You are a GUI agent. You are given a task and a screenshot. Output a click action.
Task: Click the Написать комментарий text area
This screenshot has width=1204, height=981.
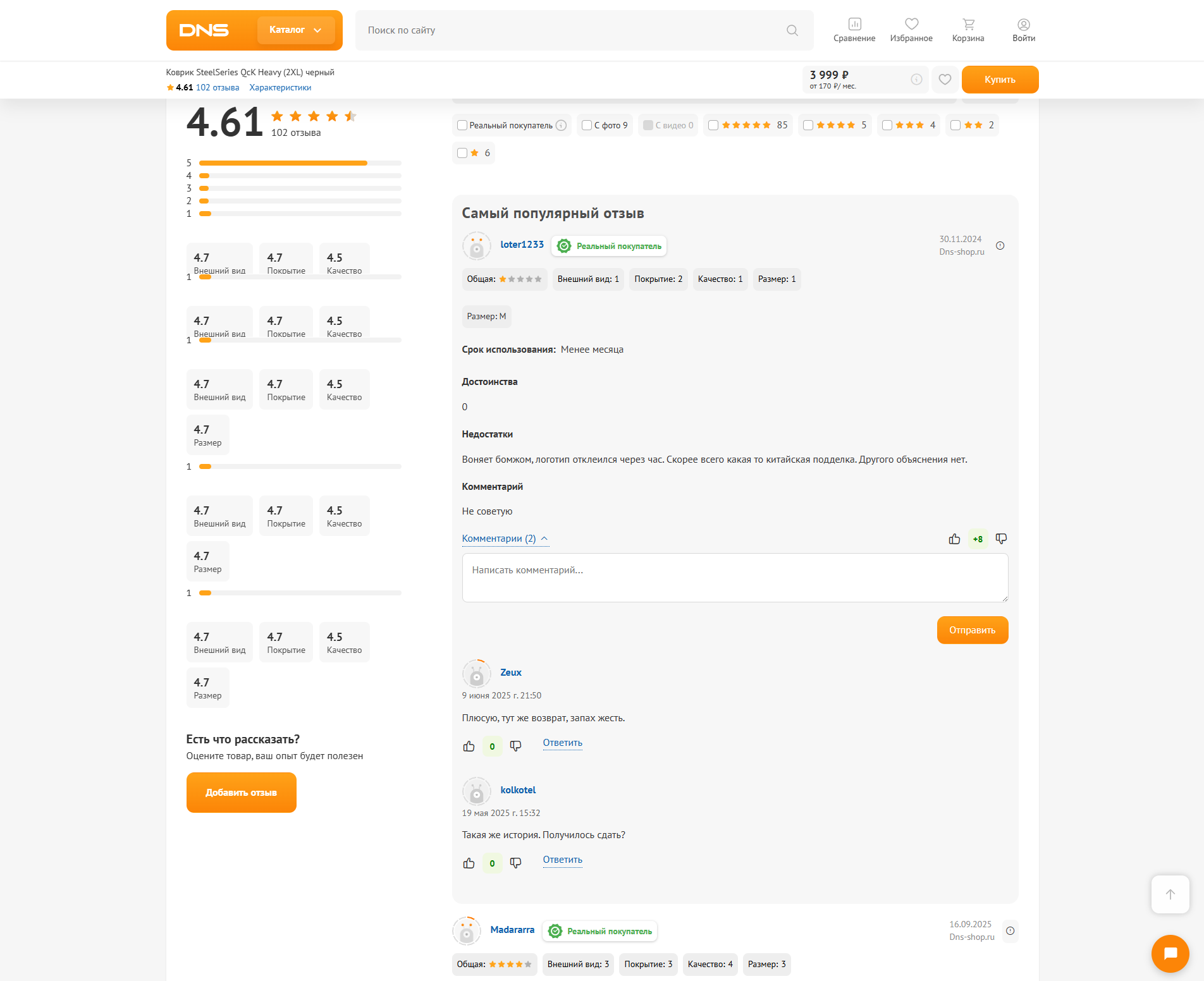(x=735, y=578)
